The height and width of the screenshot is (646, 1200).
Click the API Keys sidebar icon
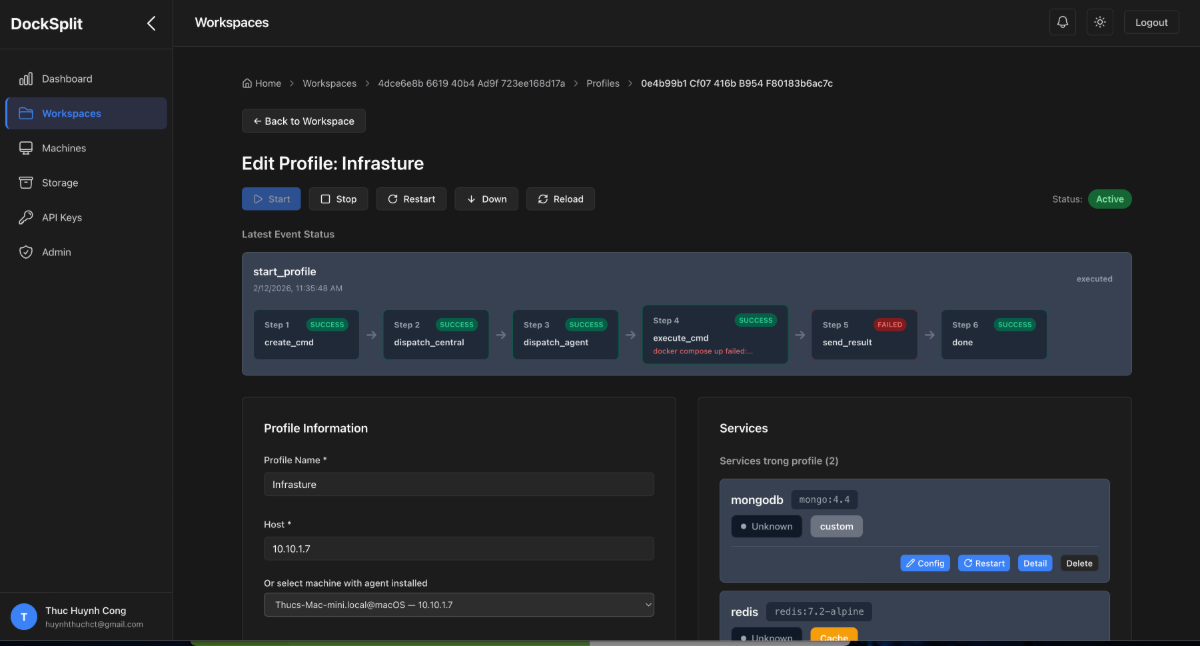(x=26, y=217)
